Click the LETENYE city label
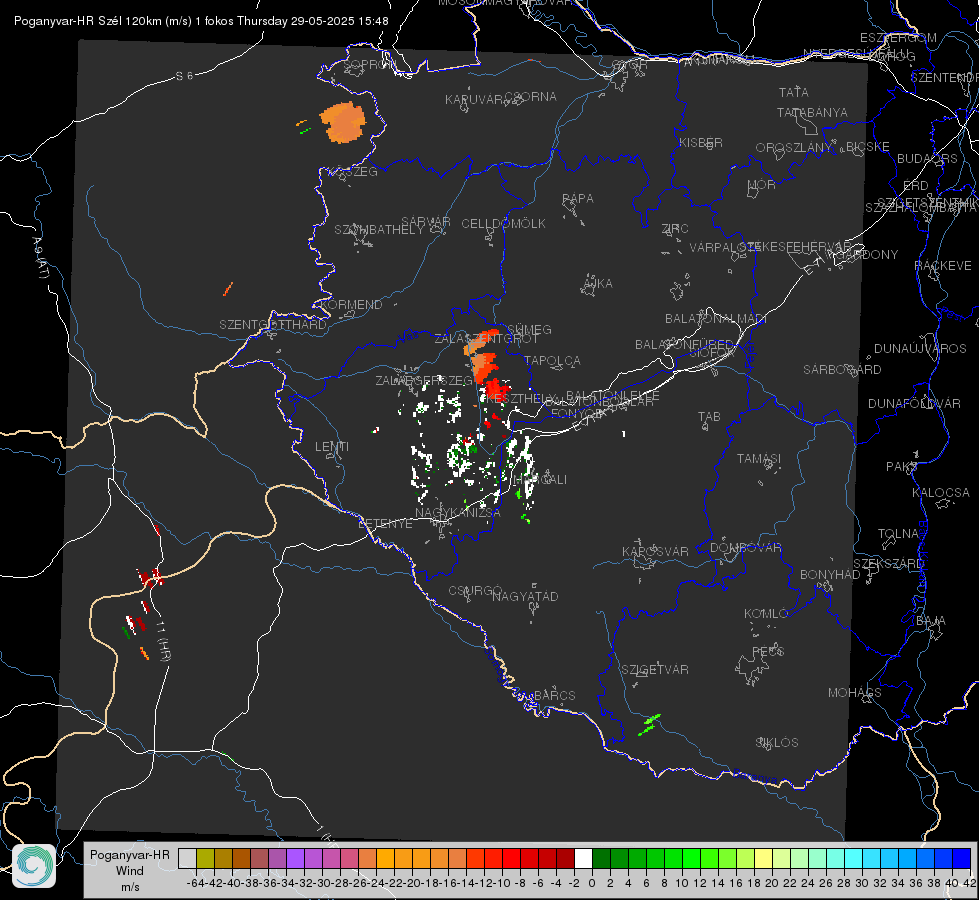979x900 pixels. (385, 524)
